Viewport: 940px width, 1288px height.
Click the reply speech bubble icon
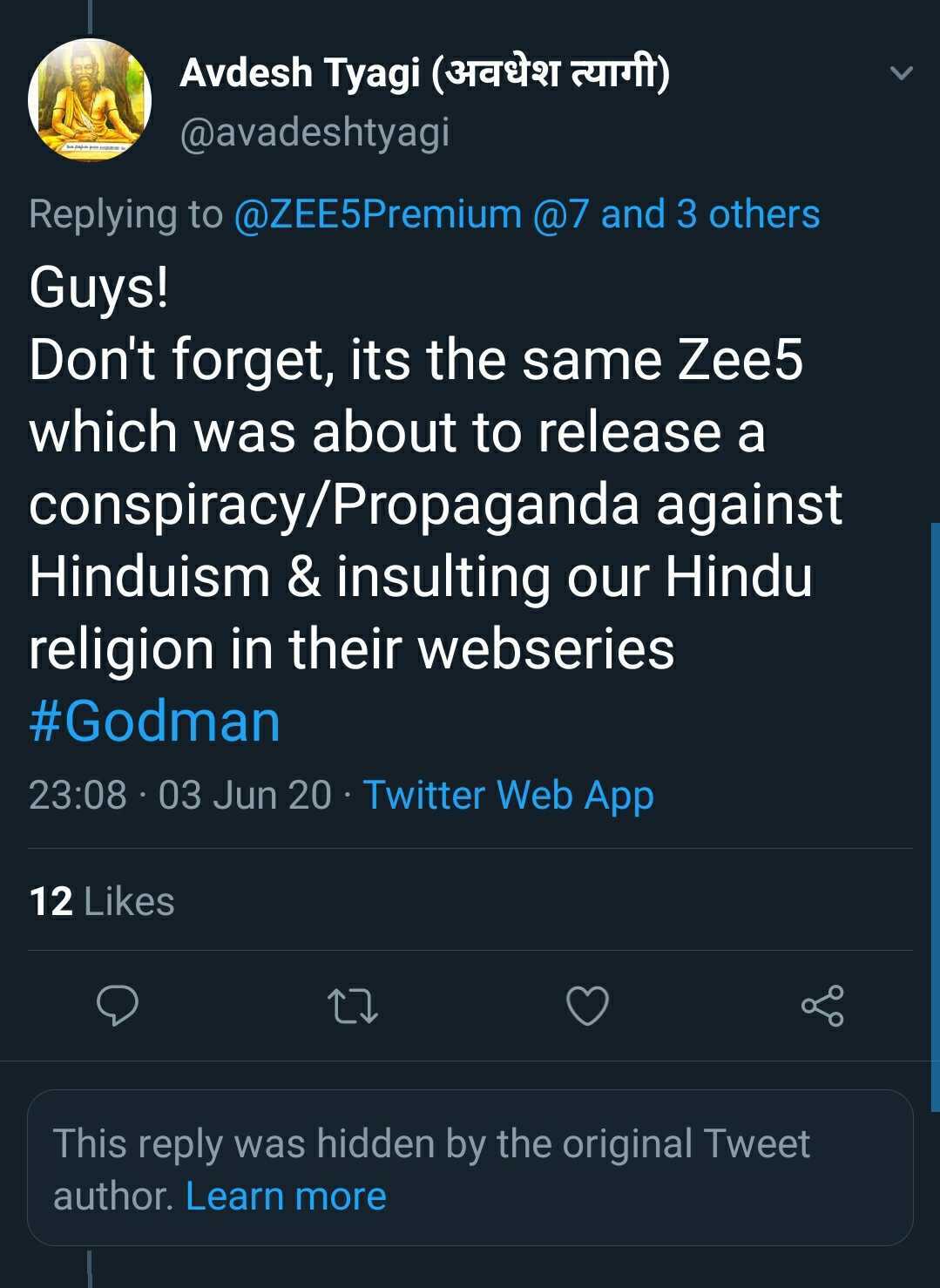[118, 1006]
